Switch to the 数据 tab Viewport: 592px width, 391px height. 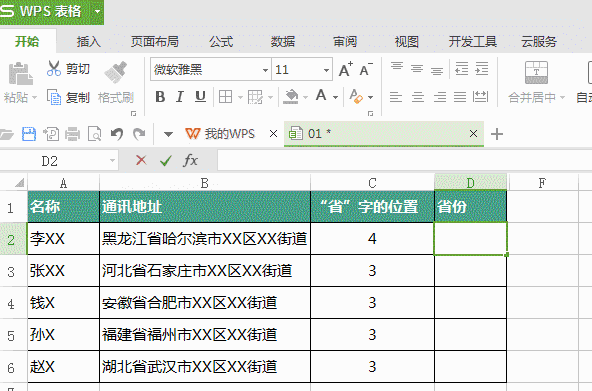(283, 41)
